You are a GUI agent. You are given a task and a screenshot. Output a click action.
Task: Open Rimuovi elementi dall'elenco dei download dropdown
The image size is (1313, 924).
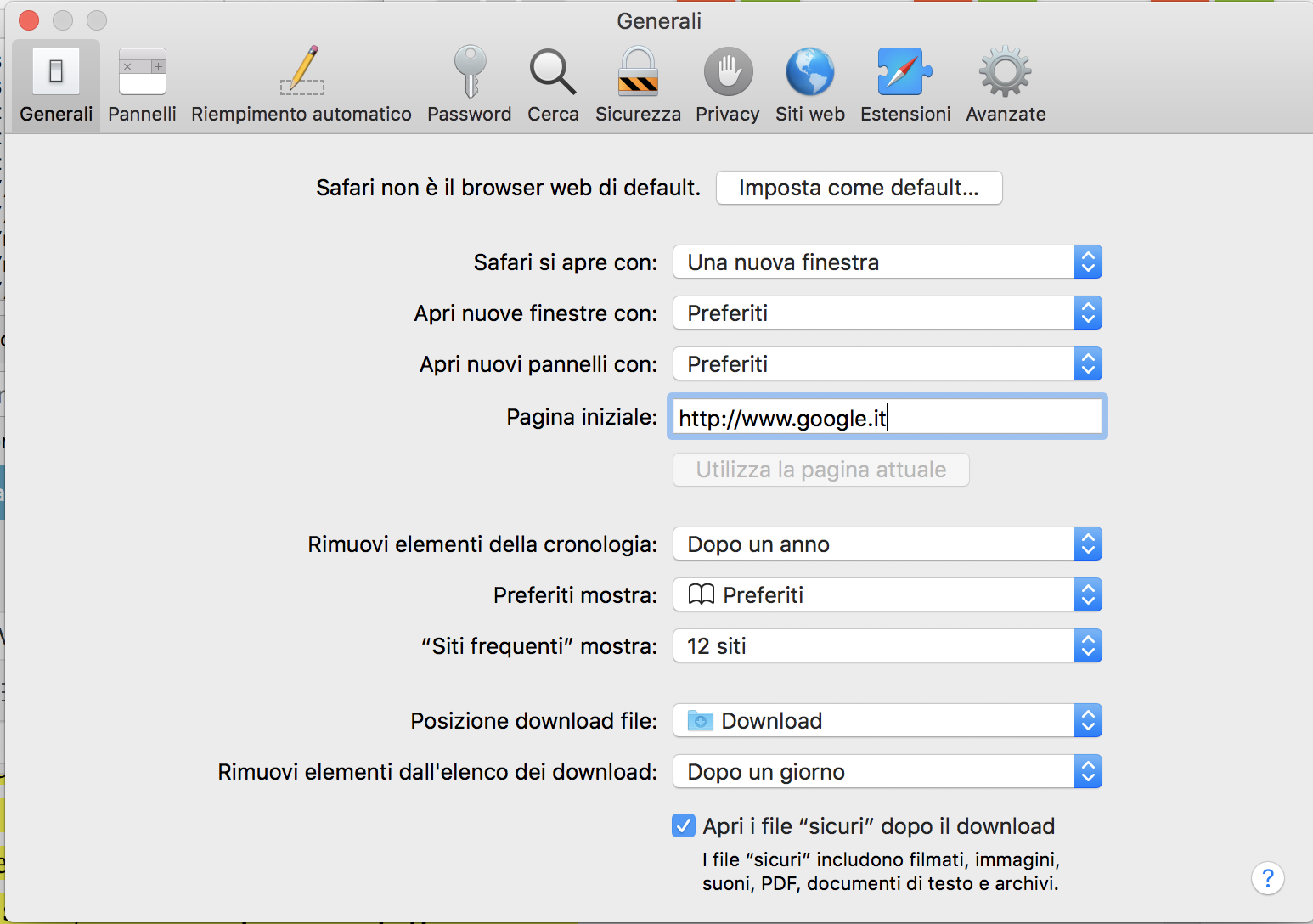point(888,772)
